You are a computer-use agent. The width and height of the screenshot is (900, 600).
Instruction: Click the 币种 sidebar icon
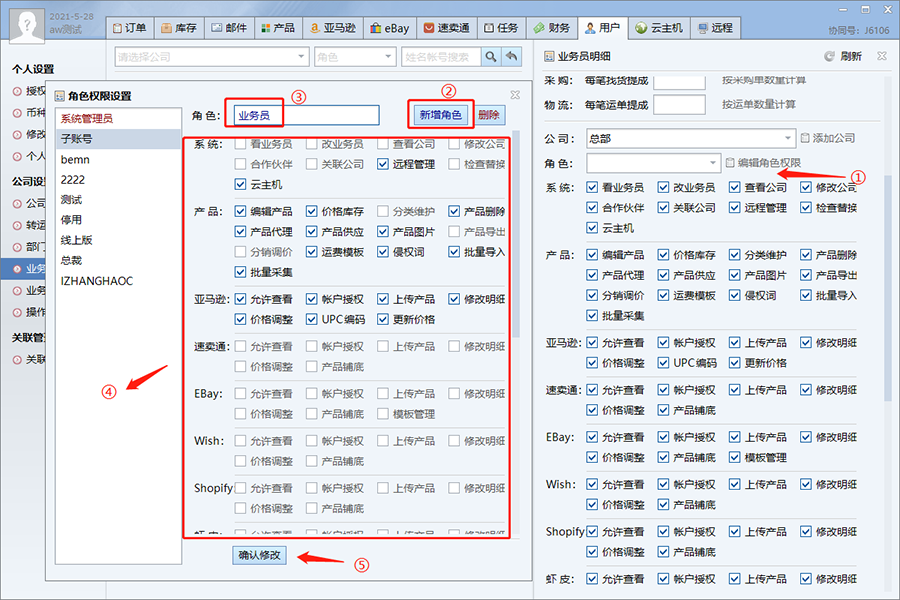17,113
